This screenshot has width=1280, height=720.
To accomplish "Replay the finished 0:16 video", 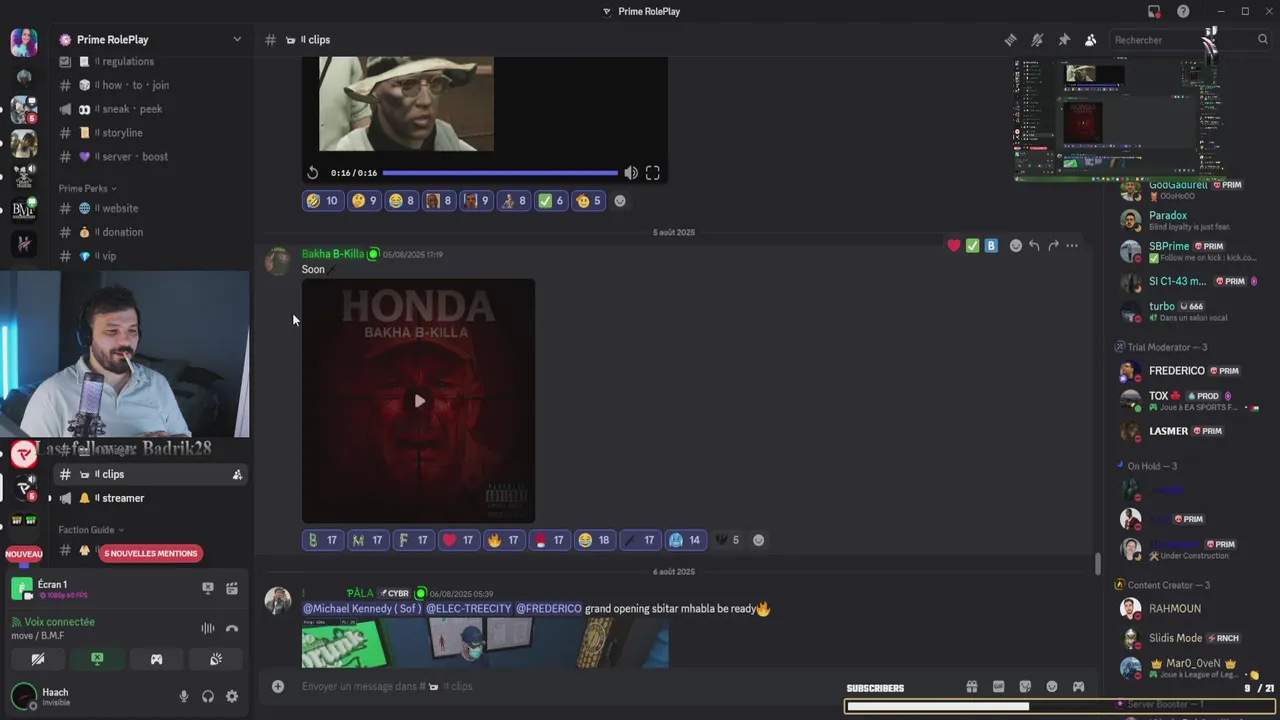I will [313, 173].
